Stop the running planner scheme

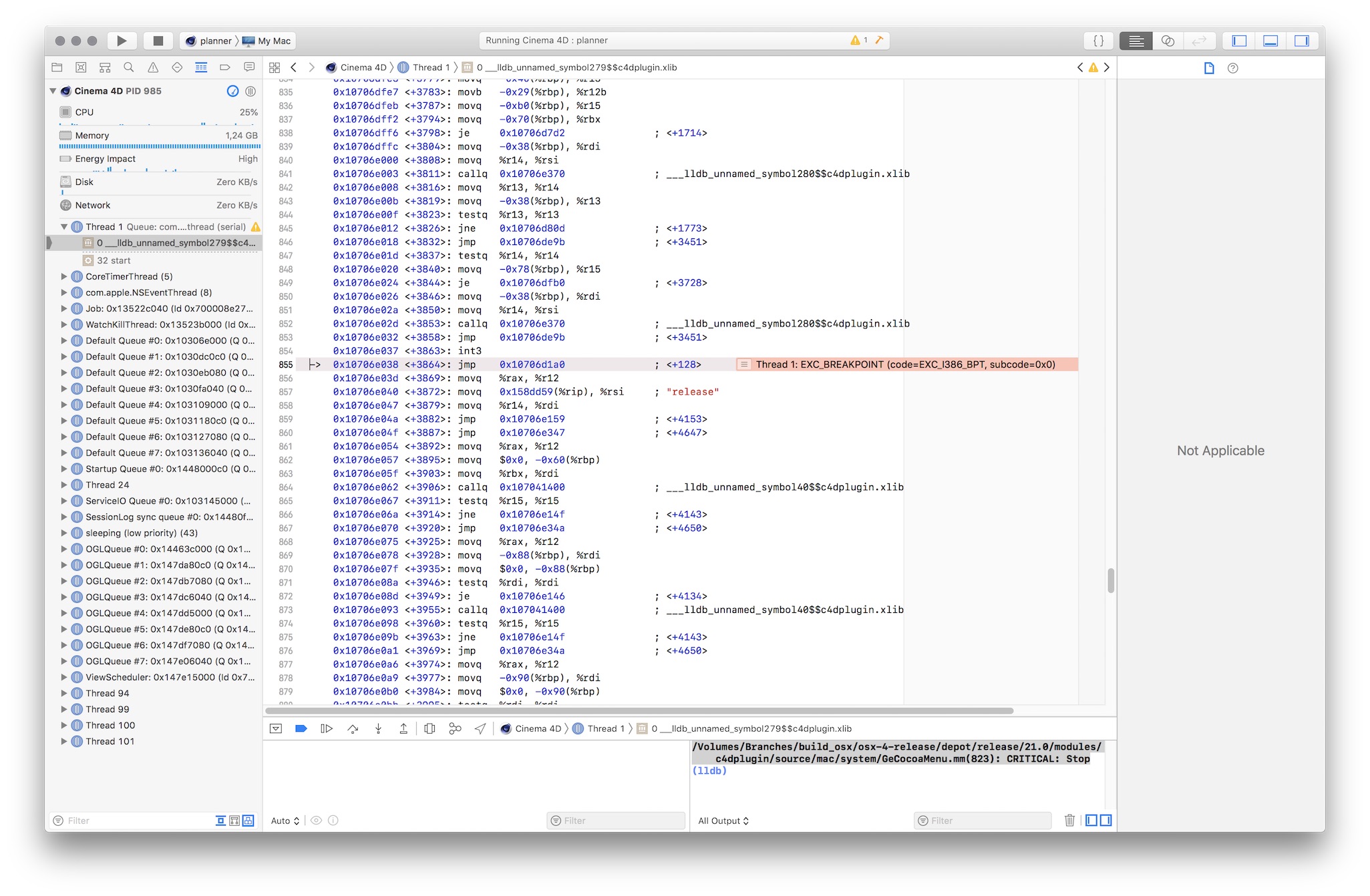pos(158,41)
